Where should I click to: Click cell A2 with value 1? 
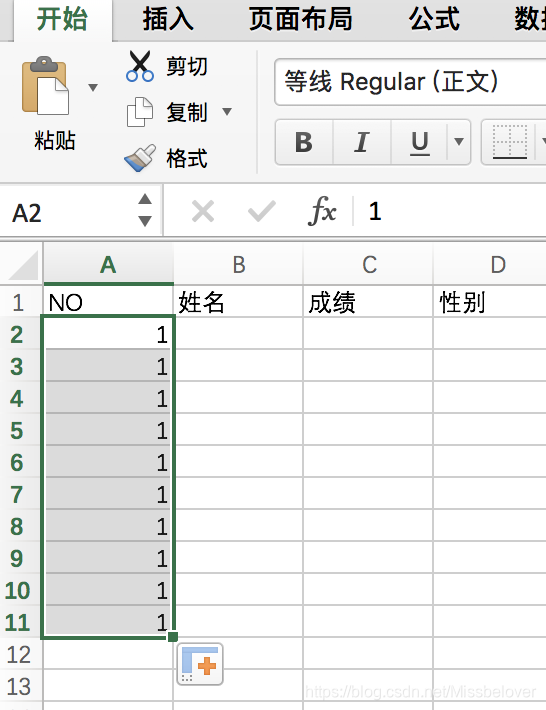tap(108, 334)
